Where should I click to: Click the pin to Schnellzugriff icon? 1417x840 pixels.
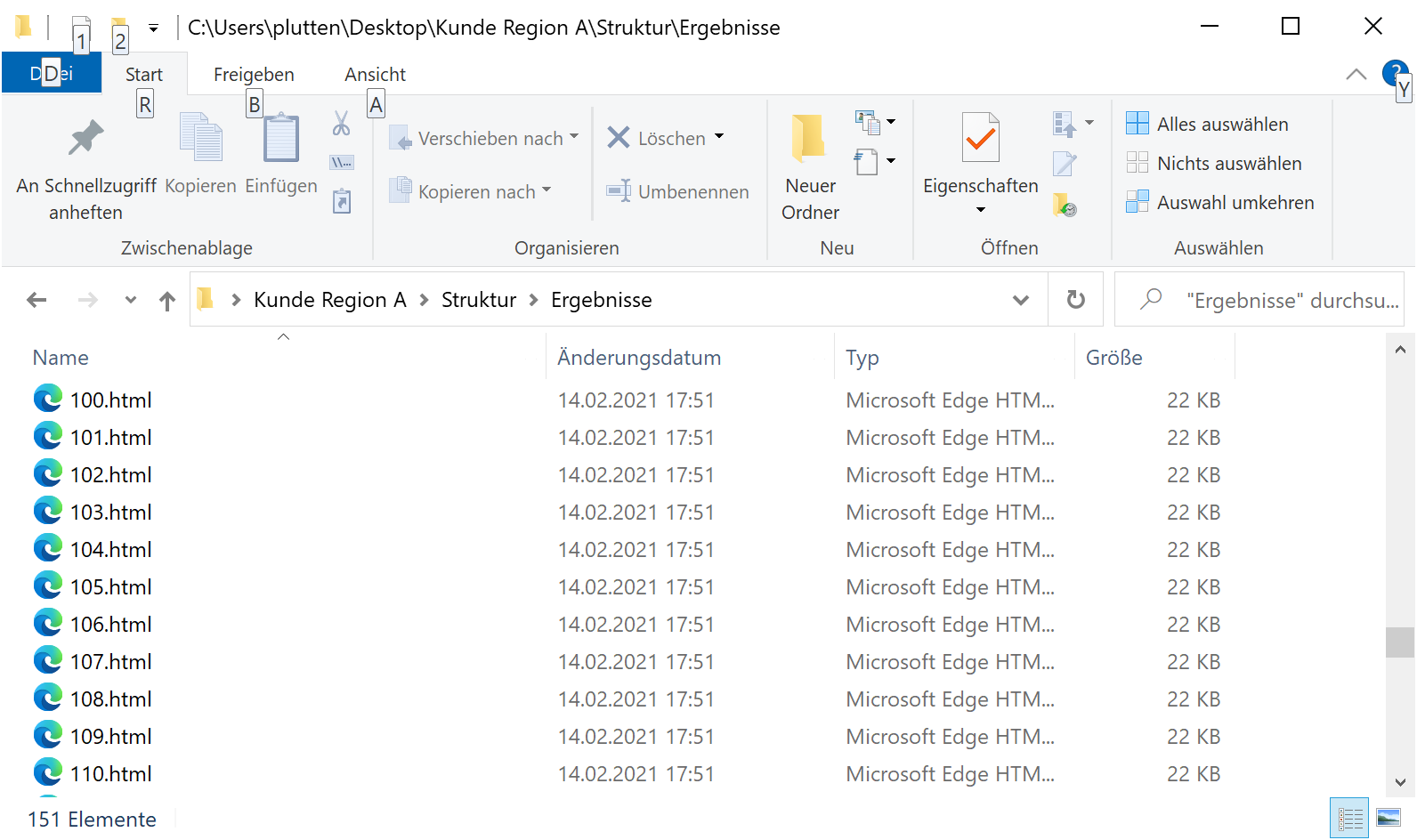[86, 138]
